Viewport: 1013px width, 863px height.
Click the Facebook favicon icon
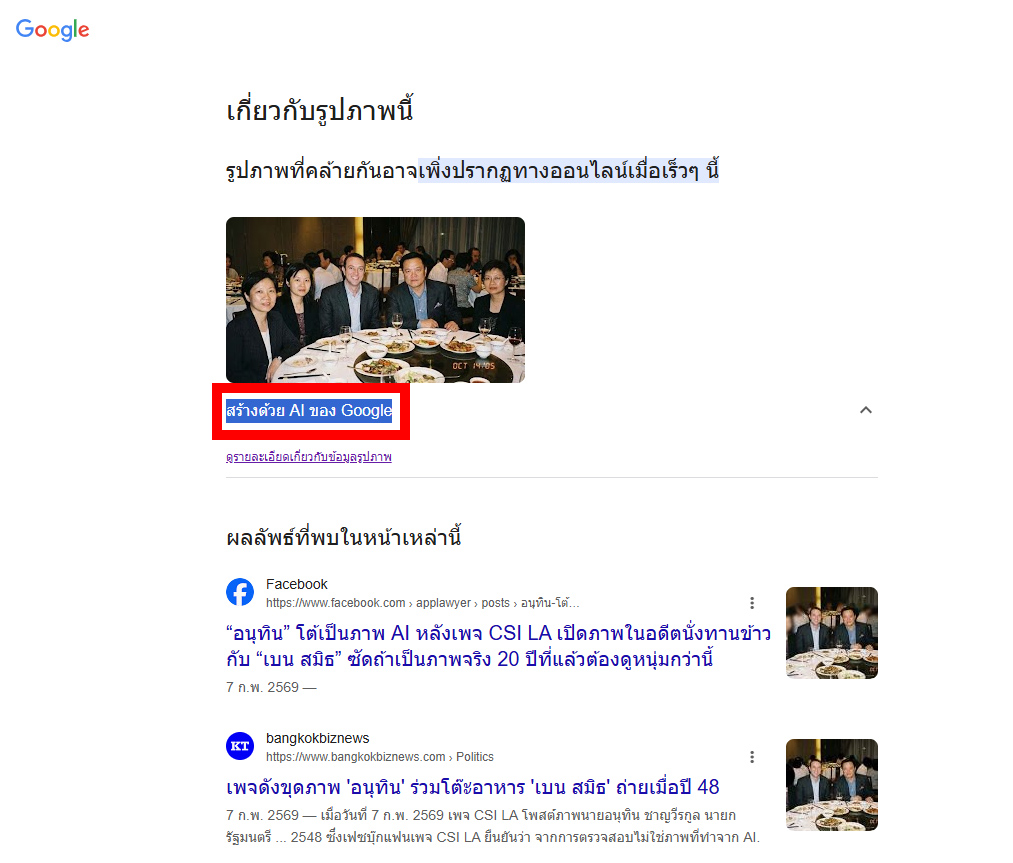click(x=240, y=592)
